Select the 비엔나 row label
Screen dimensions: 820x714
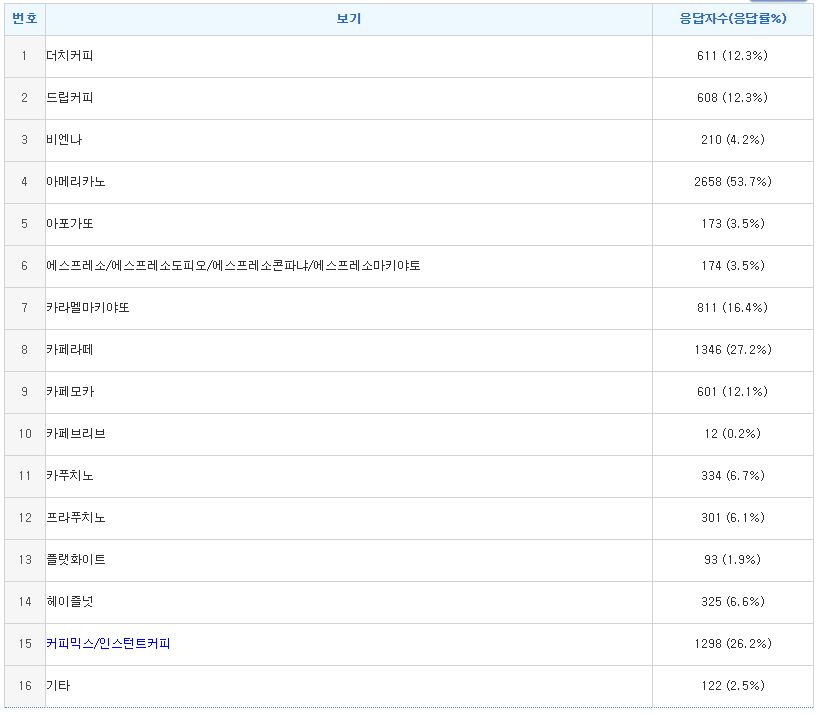tap(64, 140)
